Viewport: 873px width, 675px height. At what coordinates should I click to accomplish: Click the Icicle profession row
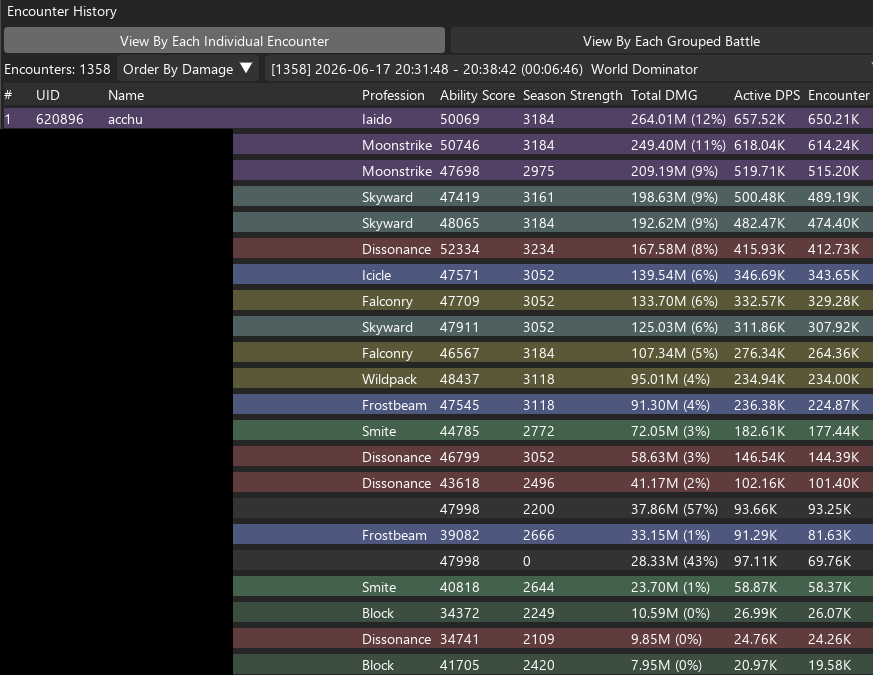coord(553,275)
